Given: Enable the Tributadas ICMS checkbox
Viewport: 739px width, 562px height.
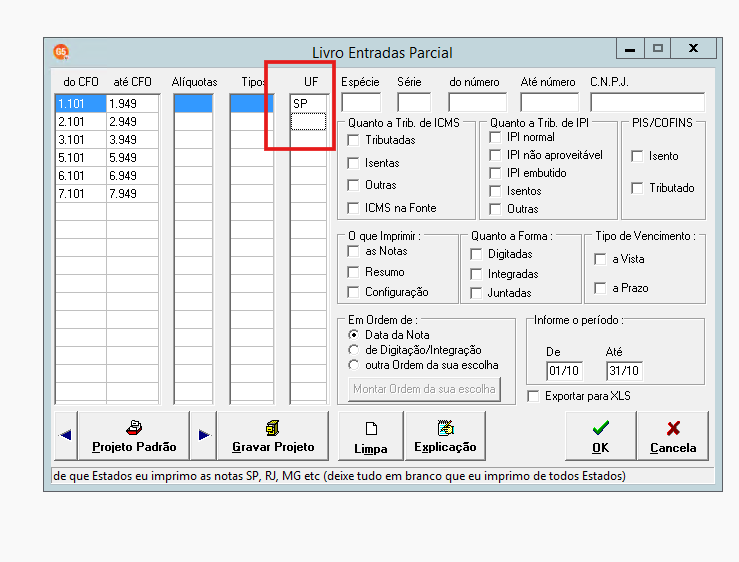Looking at the screenshot, I should pyautogui.click(x=353, y=140).
